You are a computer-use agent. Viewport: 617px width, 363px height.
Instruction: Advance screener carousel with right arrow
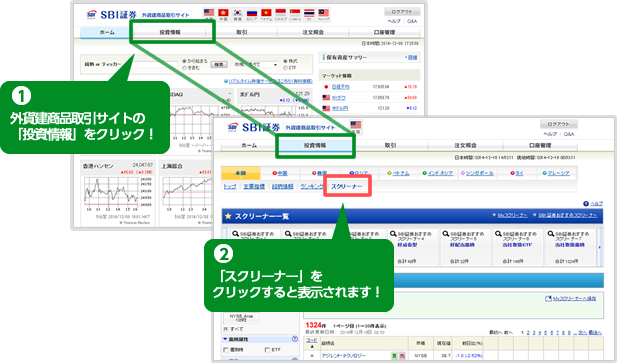600,247
